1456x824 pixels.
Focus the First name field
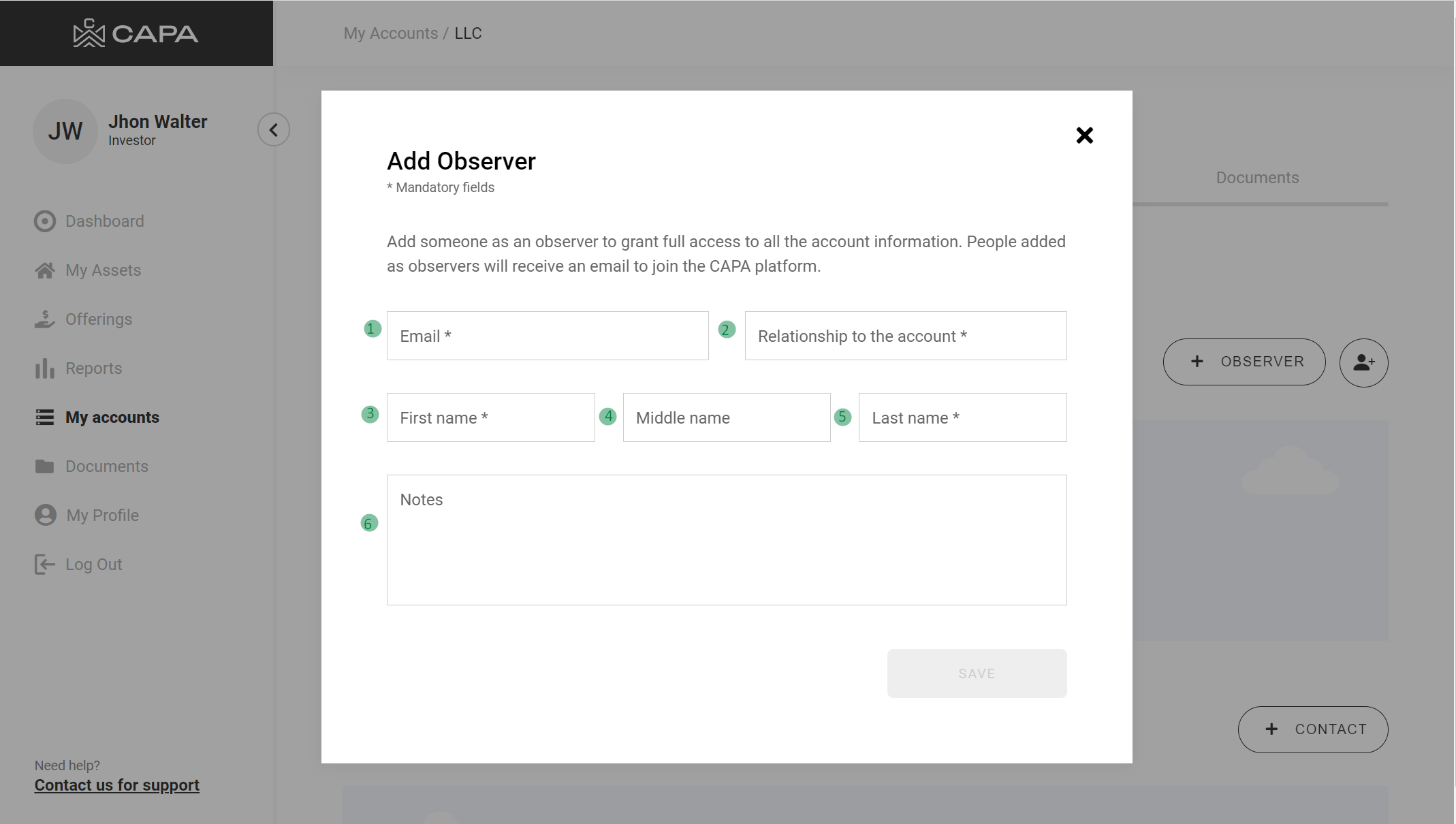(x=490, y=417)
